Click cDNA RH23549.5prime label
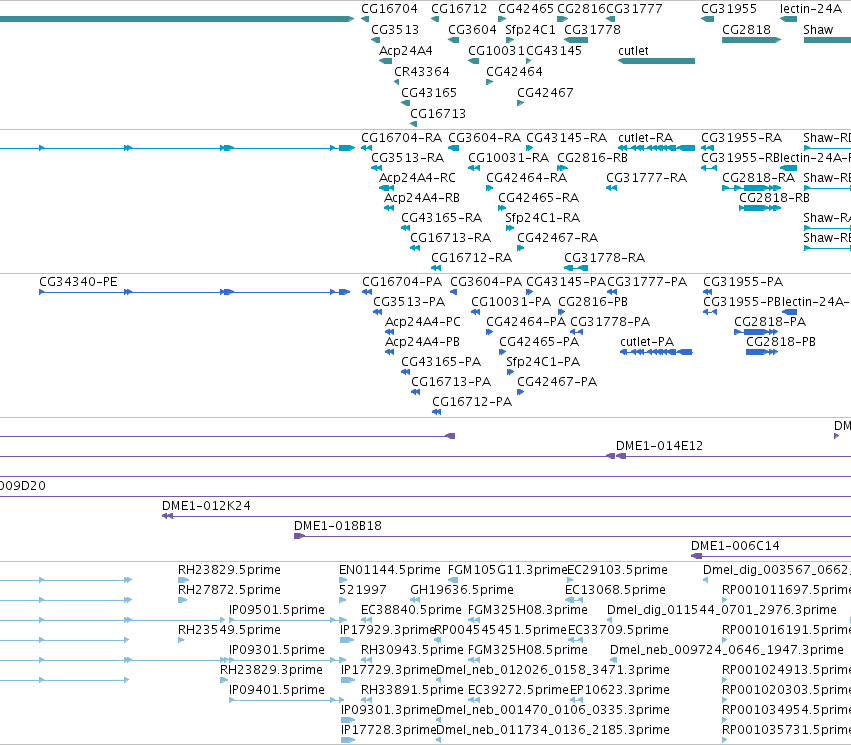The image size is (851, 745). [229, 631]
